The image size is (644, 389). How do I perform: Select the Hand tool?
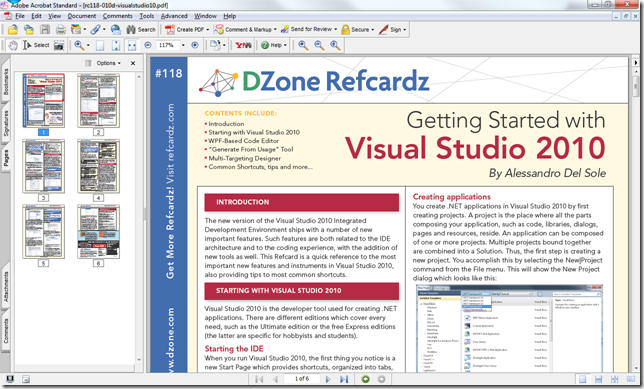coord(13,45)
